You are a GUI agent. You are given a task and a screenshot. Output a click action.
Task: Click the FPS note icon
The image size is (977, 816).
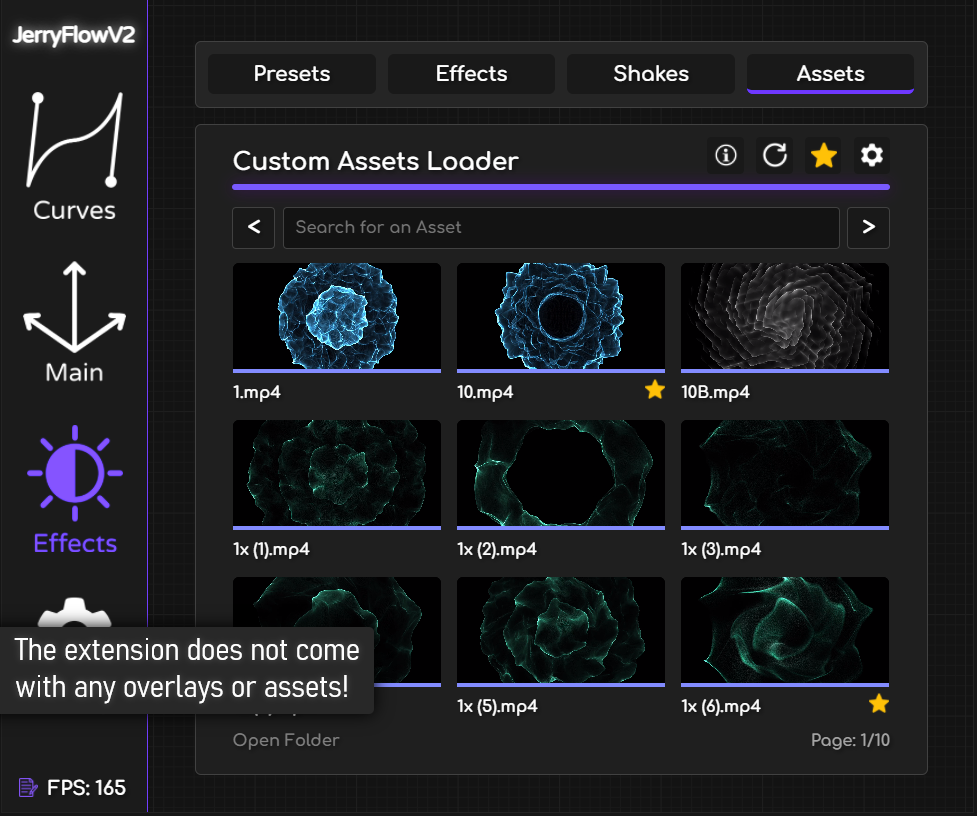pyautogui.click(x=28, y=788)
